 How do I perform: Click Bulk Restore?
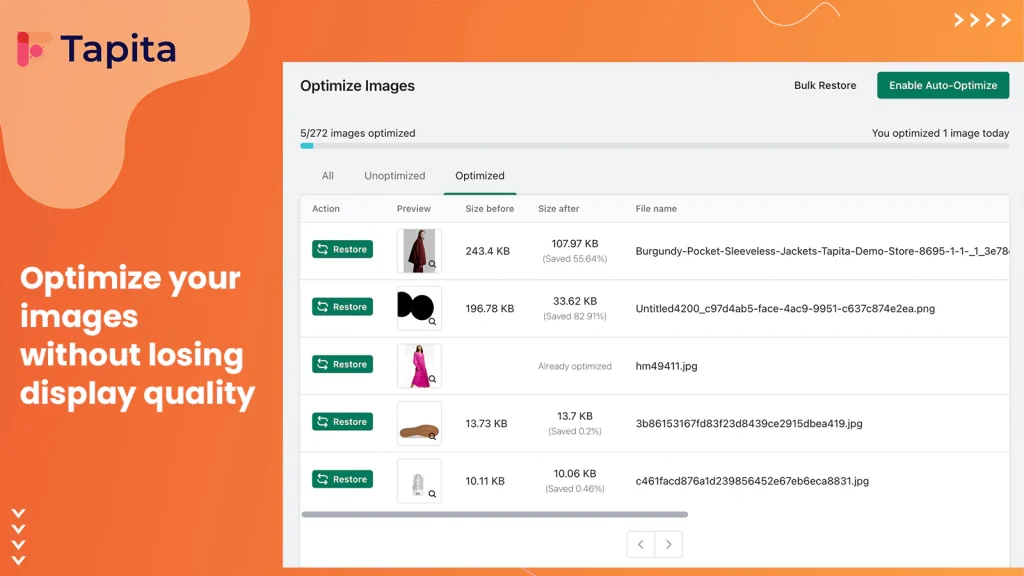(x=825, y=85)
